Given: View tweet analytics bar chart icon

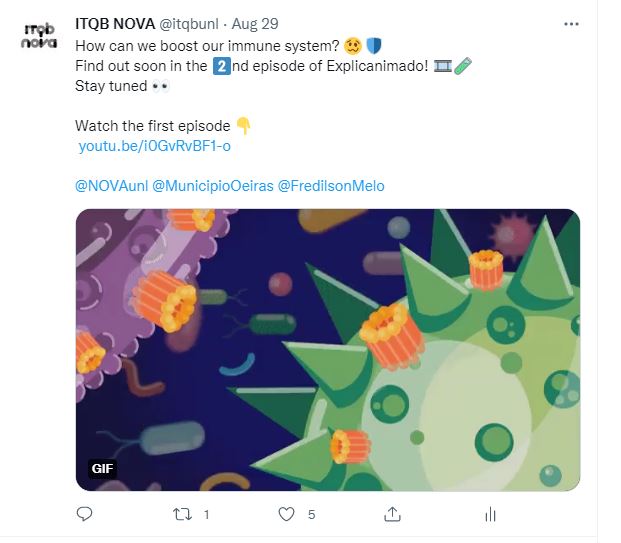Looking at the screenshot, I should click(x=490, y=514).
